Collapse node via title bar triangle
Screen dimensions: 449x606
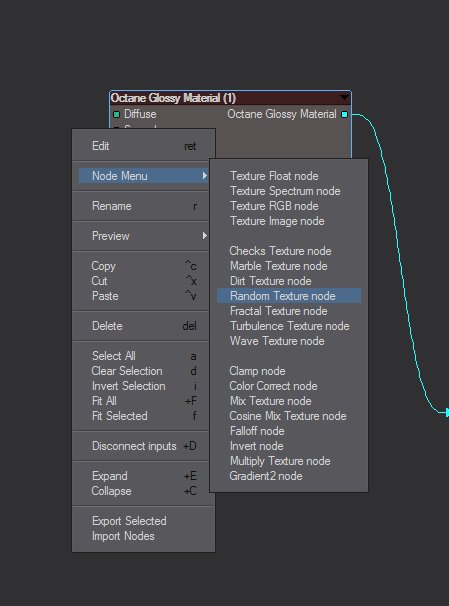344,98
